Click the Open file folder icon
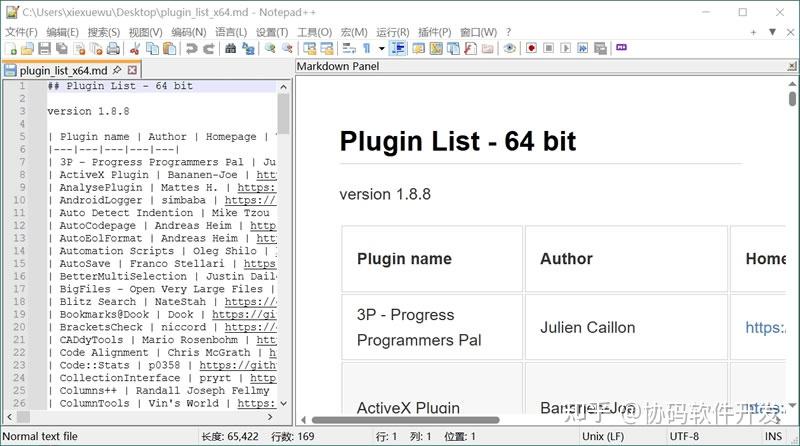 click(x=28, y=48)
